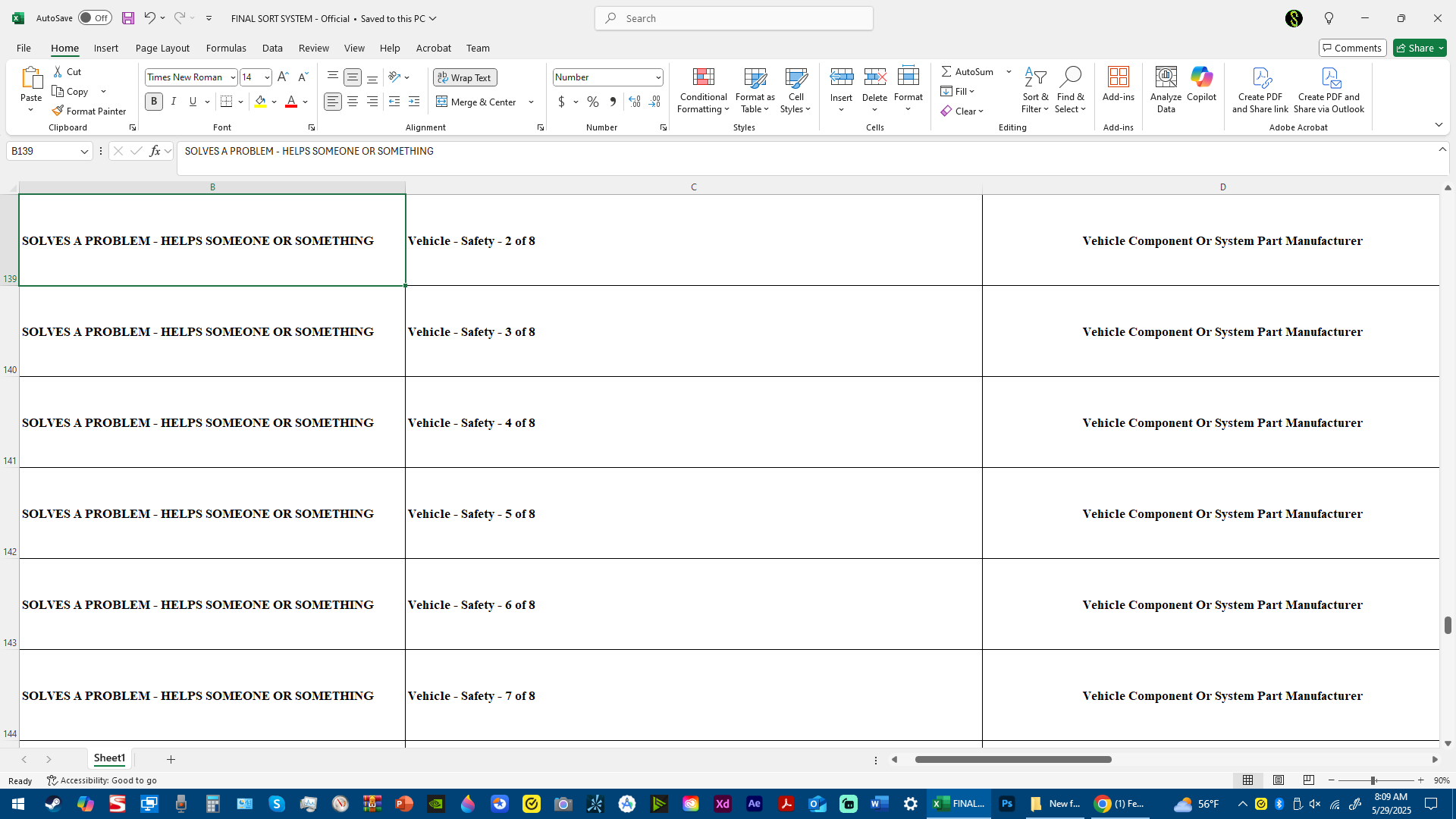Toggle Bold formatting off
This screenshot has width=1456, height=819.
click(x=154, y=102)
